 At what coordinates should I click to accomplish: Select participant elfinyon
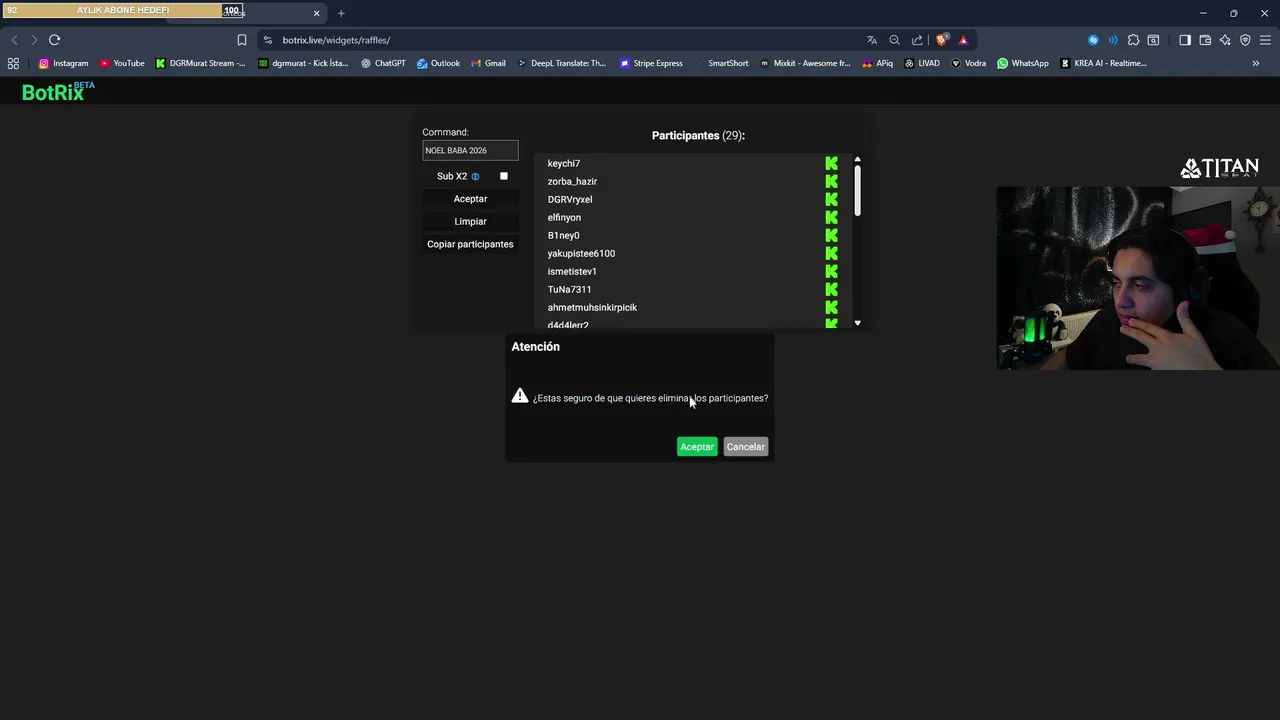pyautogui.click(x=564, y=218)
